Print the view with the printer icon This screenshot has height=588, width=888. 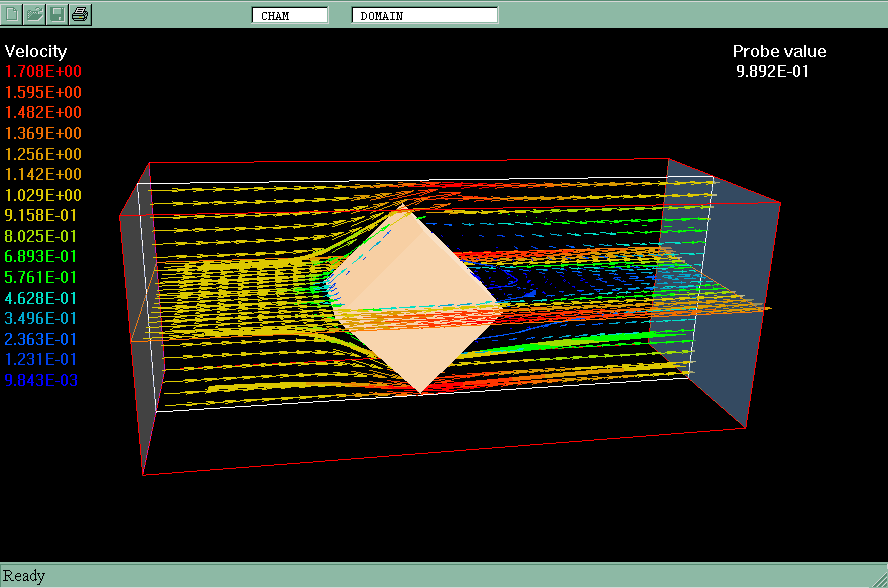coord(80,14)
